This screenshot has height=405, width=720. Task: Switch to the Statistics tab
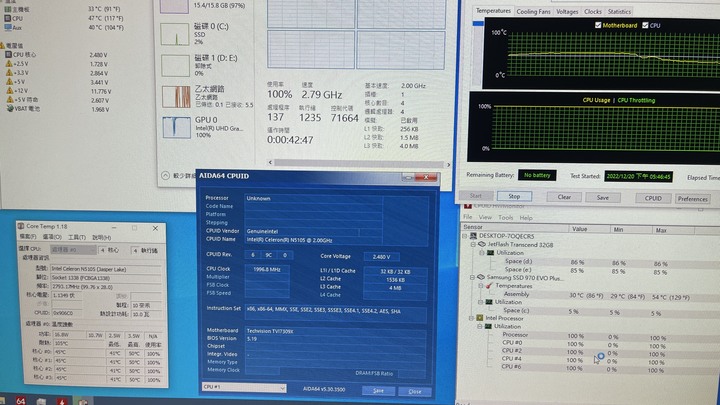click(619, 11)
